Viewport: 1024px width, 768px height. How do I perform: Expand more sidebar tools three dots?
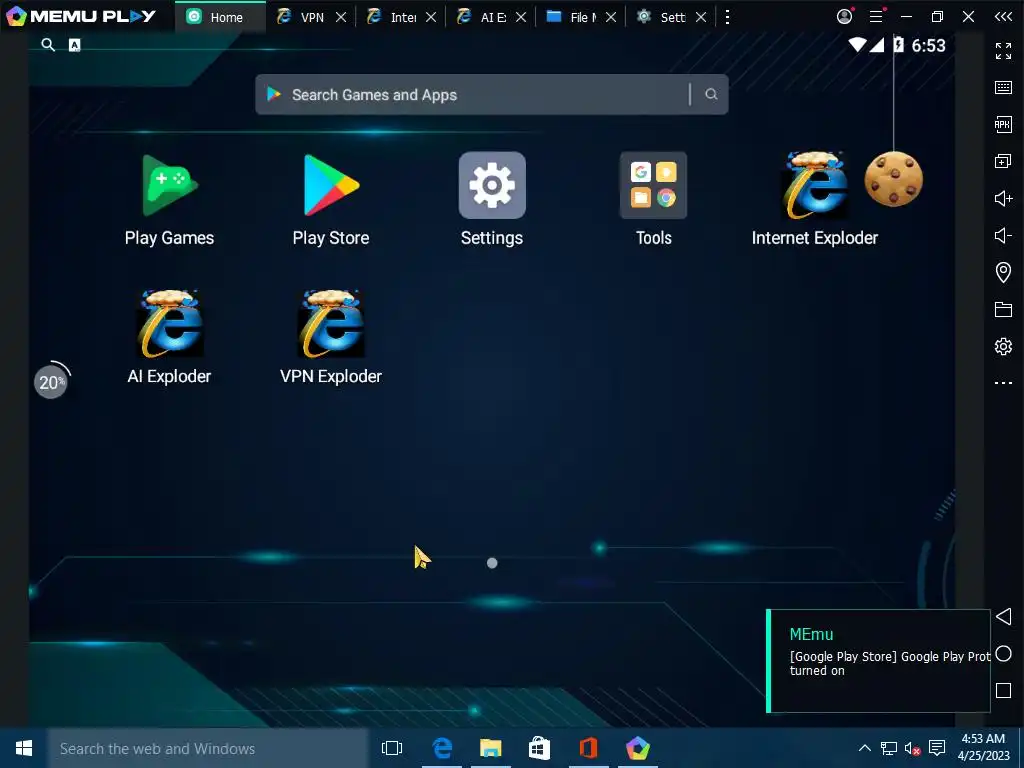pos(1003,383)
